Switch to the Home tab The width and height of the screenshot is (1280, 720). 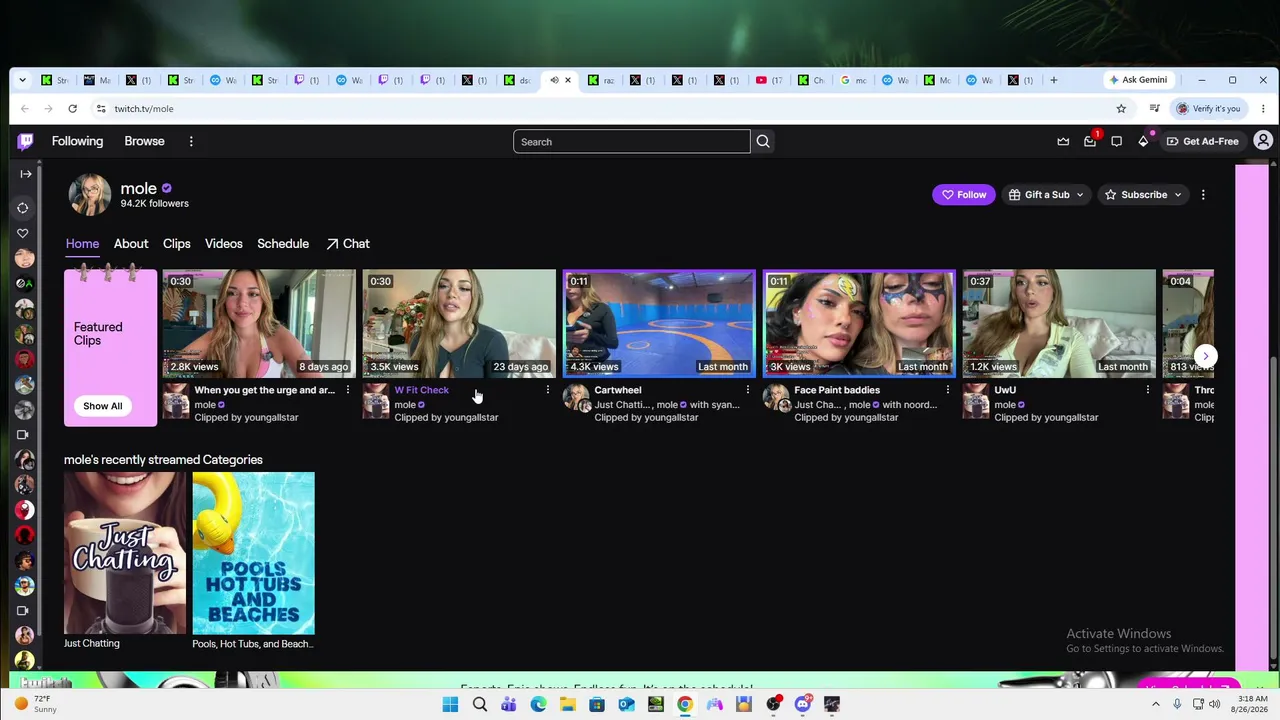82,244
